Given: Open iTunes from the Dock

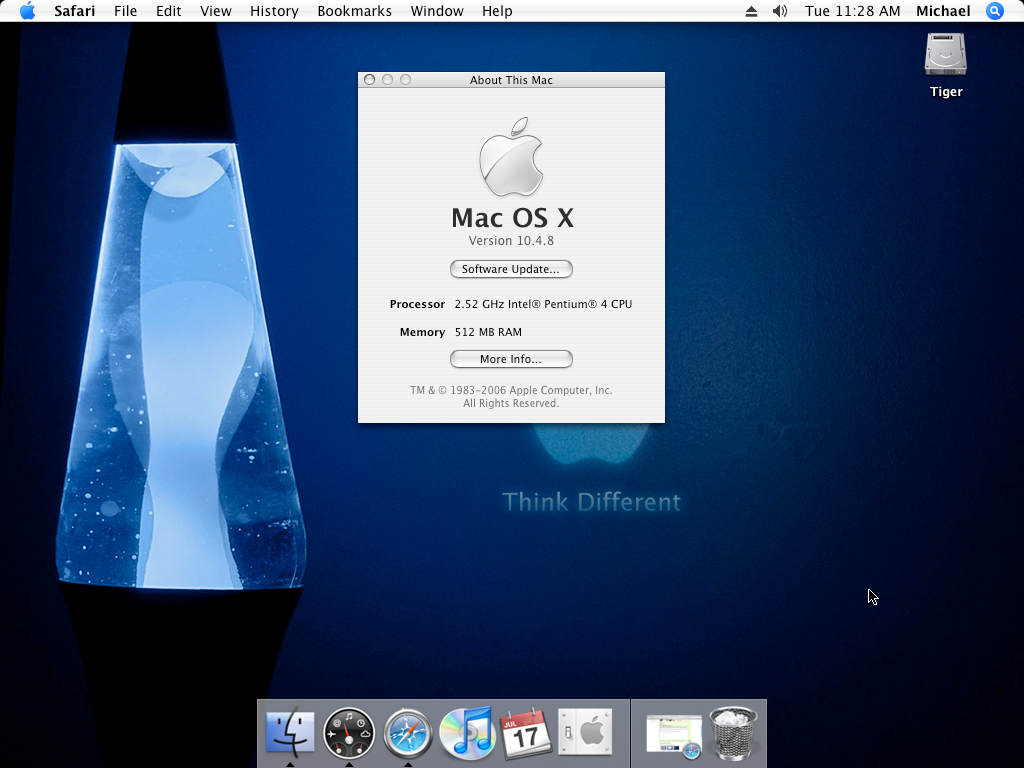Looking at the screenshot, I should [x=467, y=734].
